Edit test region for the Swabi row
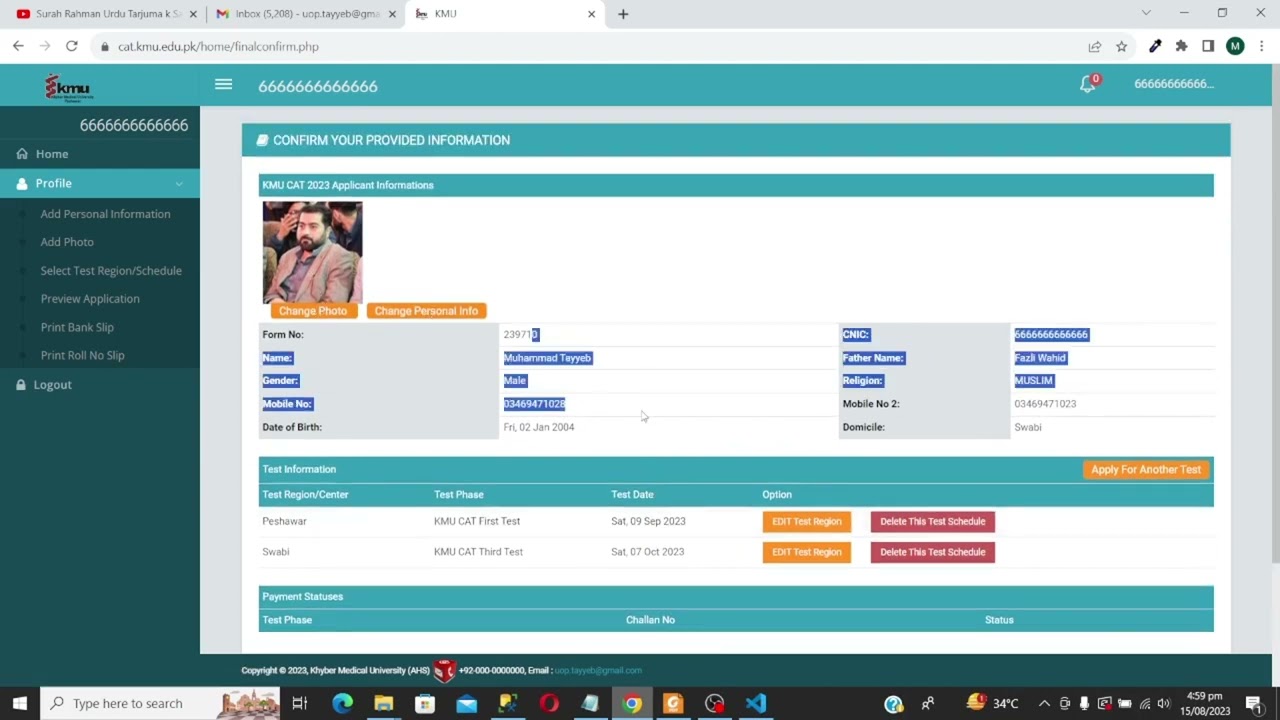This screenshot has height=720, width=1280. 806,552
